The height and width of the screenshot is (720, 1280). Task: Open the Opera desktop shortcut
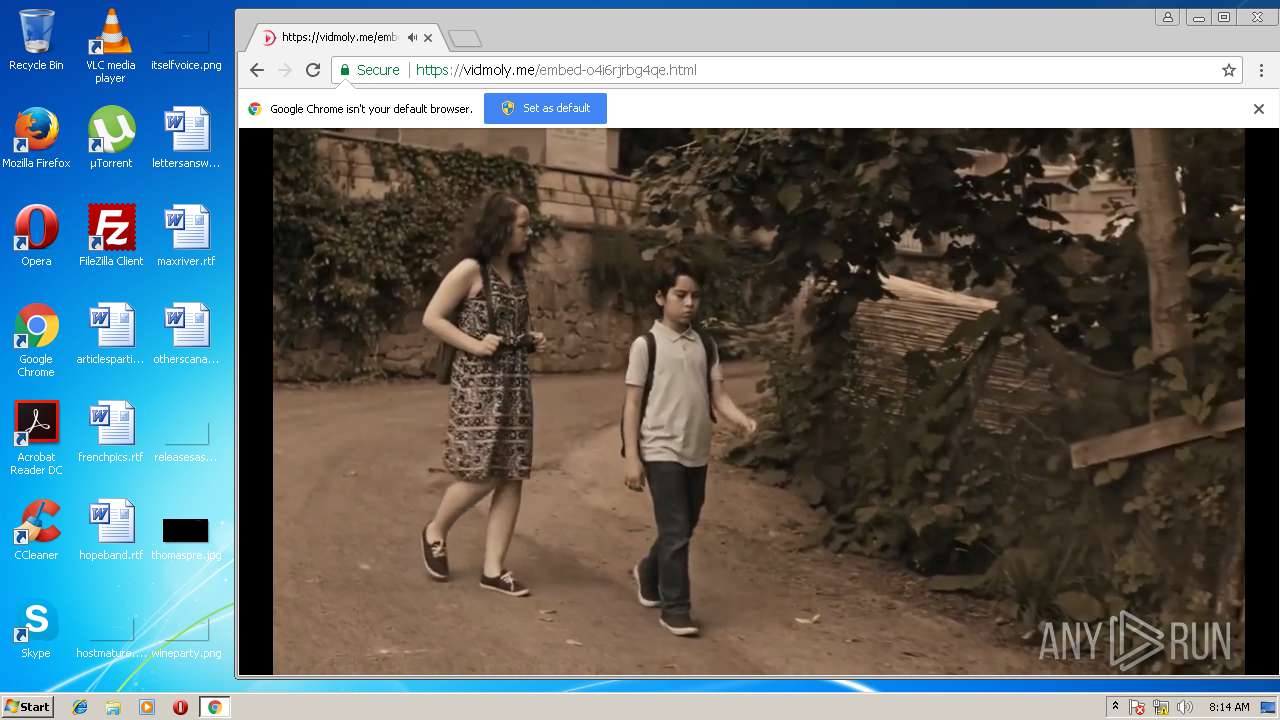click(x=36, y=236)
